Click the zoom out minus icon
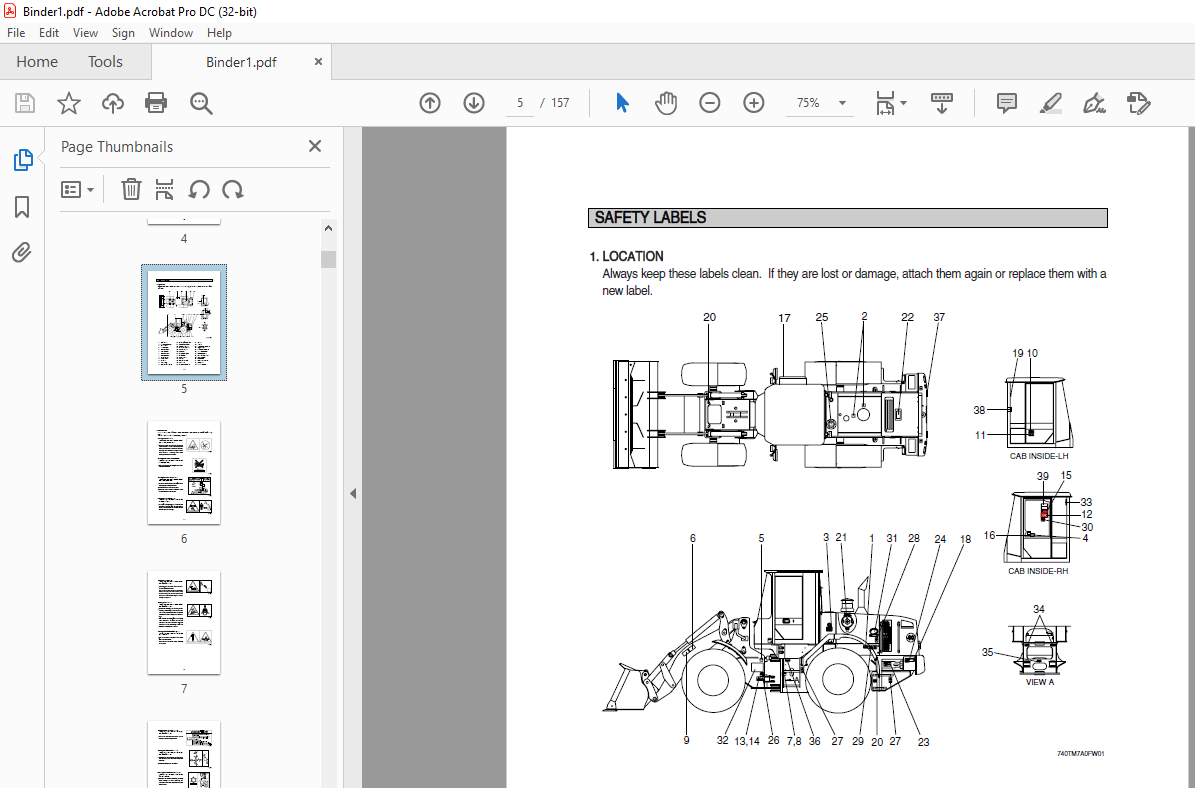The height and width of the screenshot is (788, 1195). [x=710, y=103]
